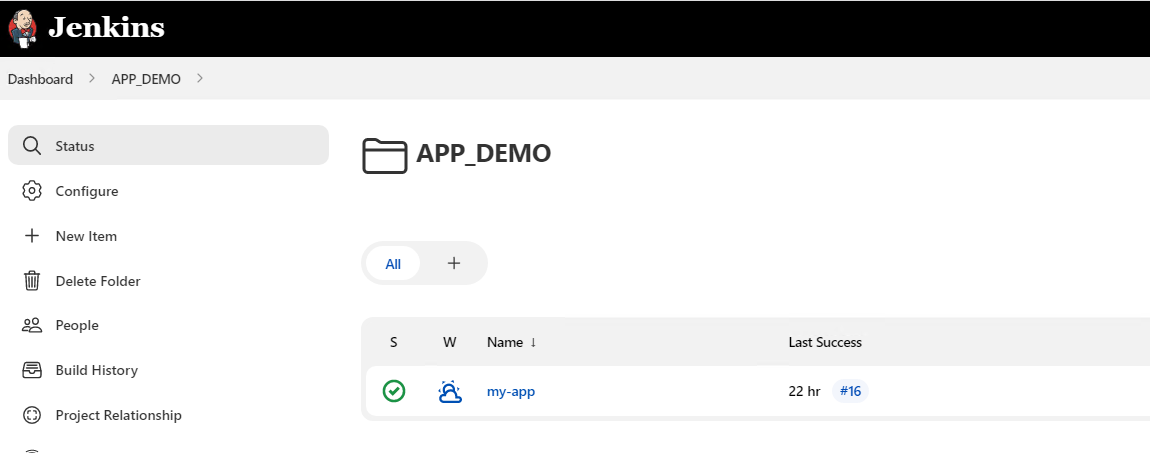Click the Delete Folder trash icon
This screenshot has height=453, width=1150.
tap(32, 281)
